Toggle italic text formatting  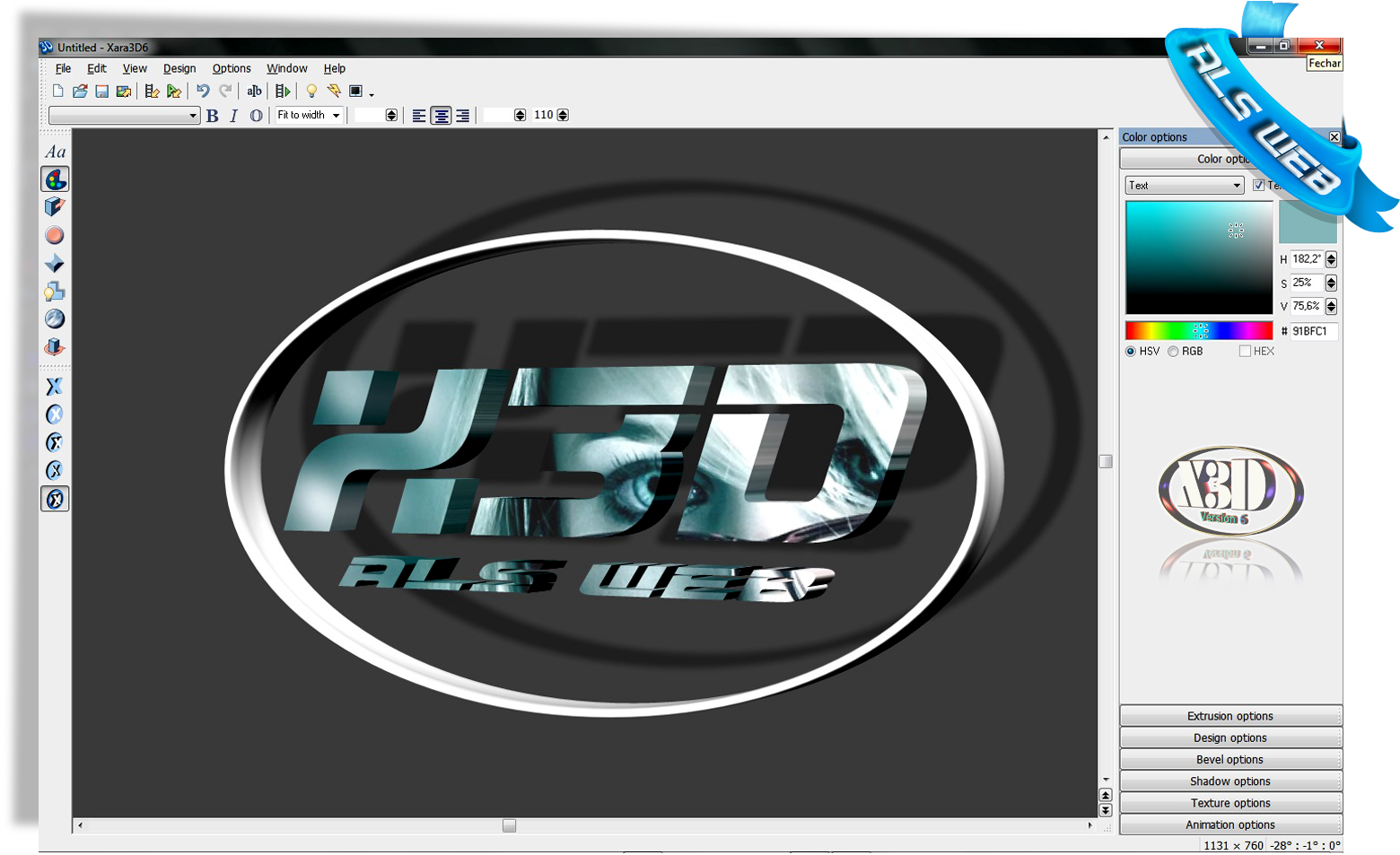coord(234,116)
